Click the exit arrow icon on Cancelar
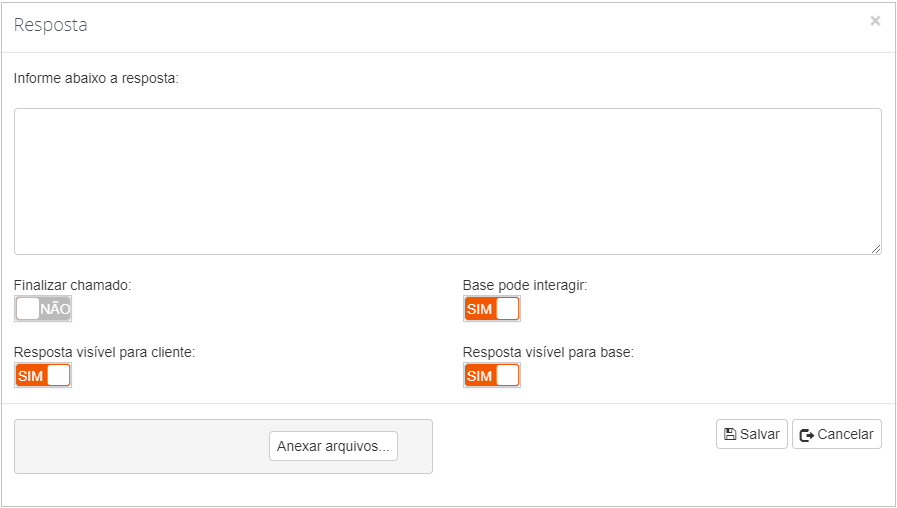 [x=807, y=435]
